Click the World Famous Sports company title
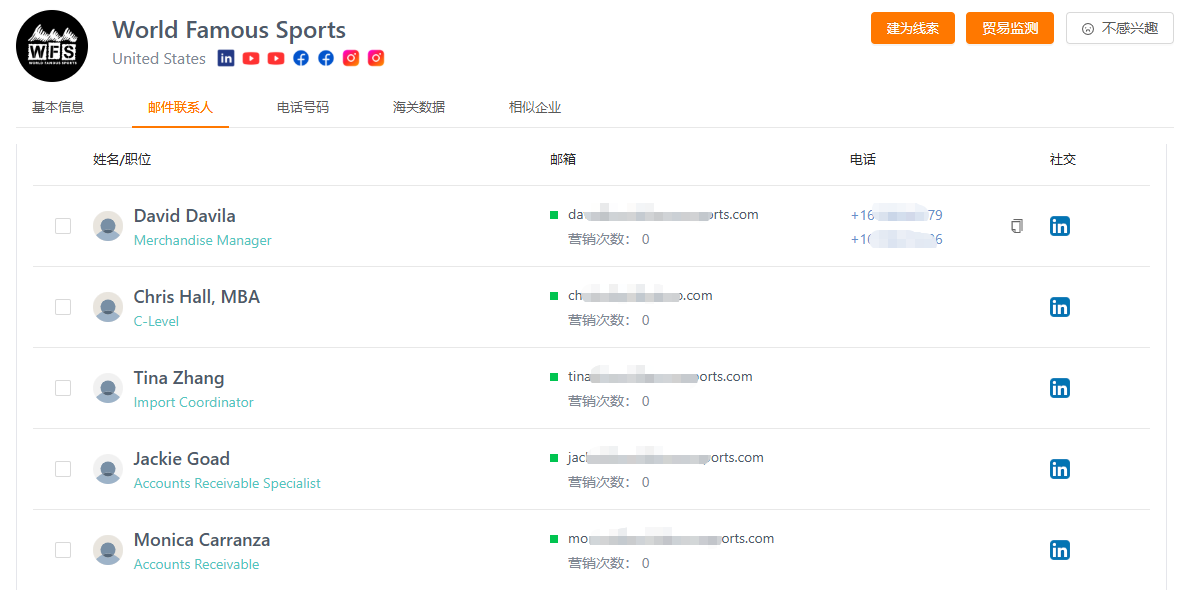The height and width of the screenshot is (590, 1186). (229, 30)
